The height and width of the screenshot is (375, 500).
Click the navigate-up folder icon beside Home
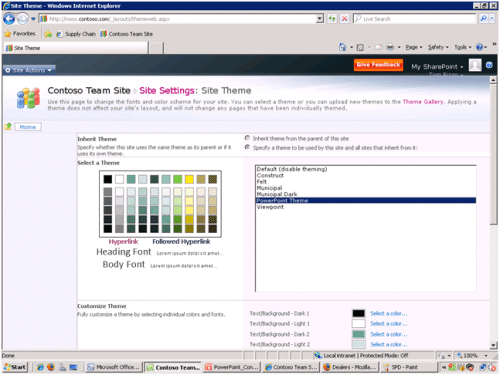(8, 126)
